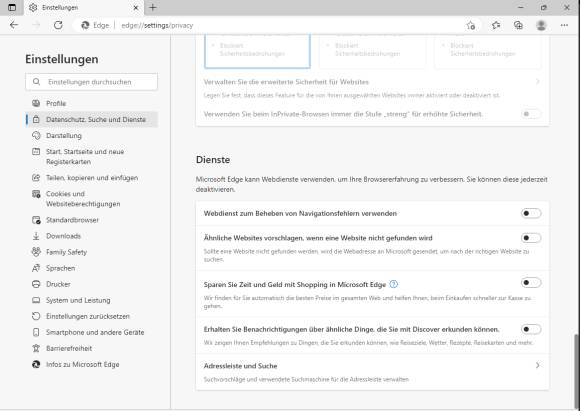Enable Ähnliche Websites vorschlagen switch

click(531, 237)
